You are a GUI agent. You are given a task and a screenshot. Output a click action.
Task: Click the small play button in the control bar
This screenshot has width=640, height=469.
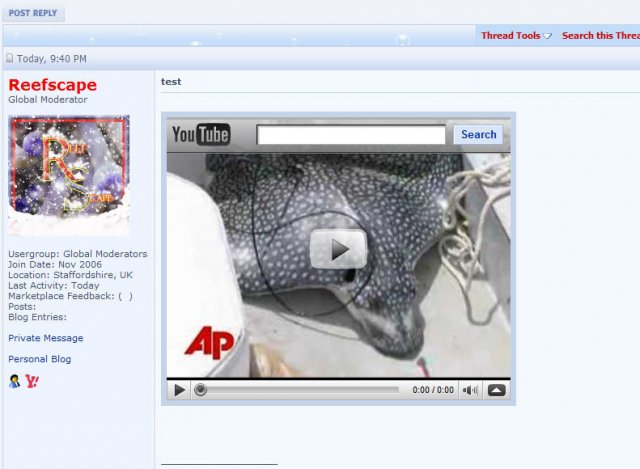tap(179, 390)
